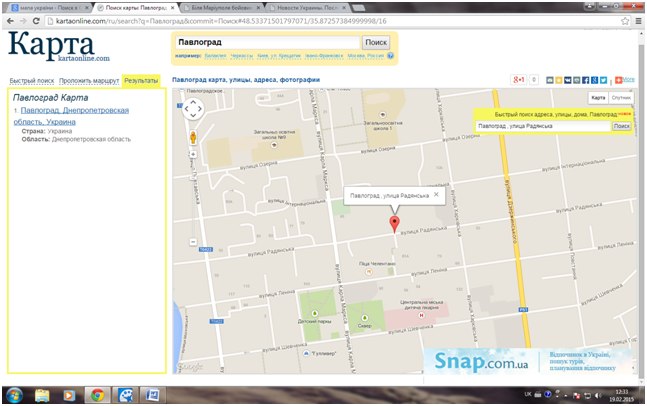
Task: Open File Explorer from the taskbar
Action: tap(42, 395)
